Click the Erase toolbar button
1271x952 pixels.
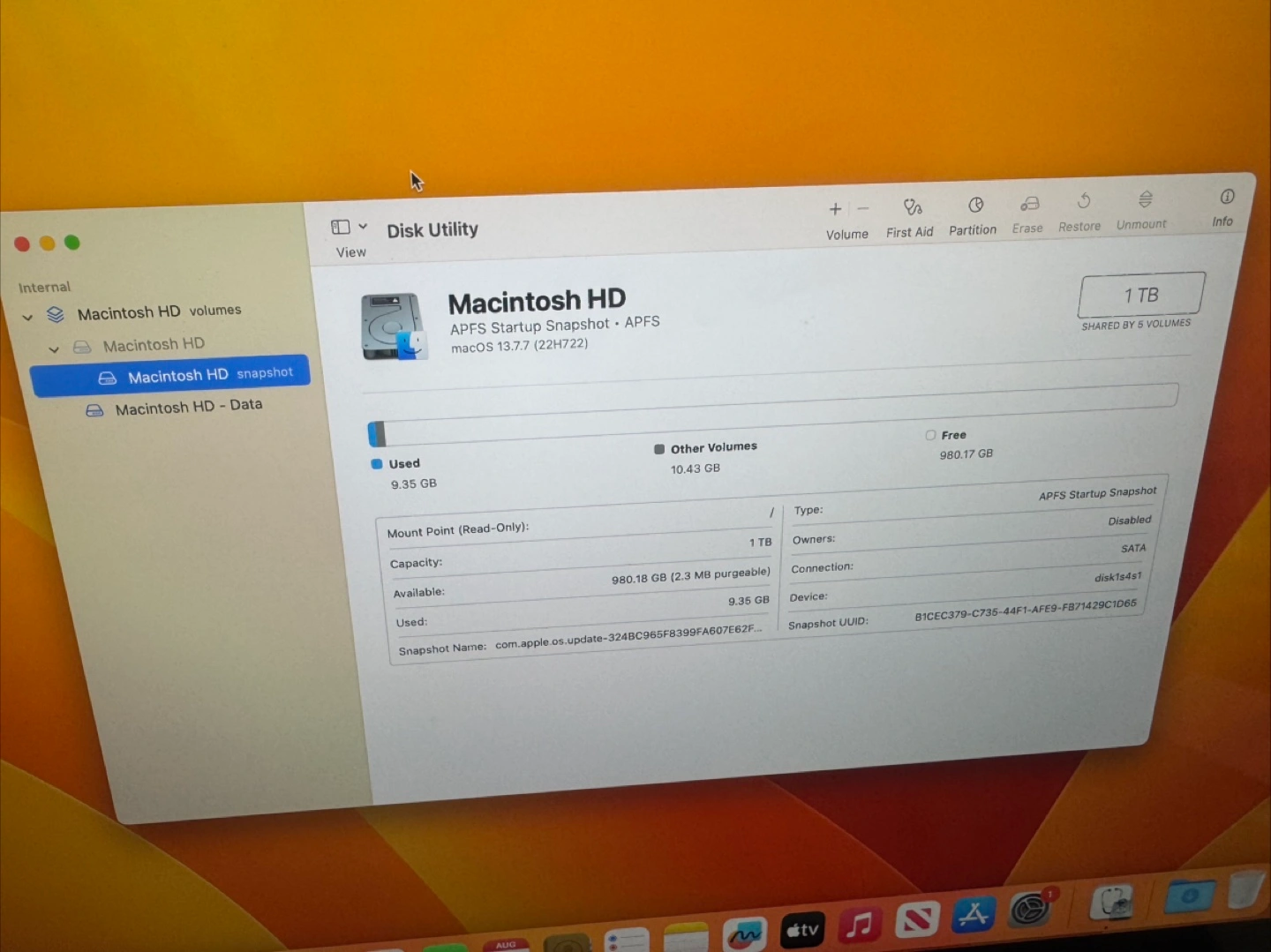point(1028,214)
